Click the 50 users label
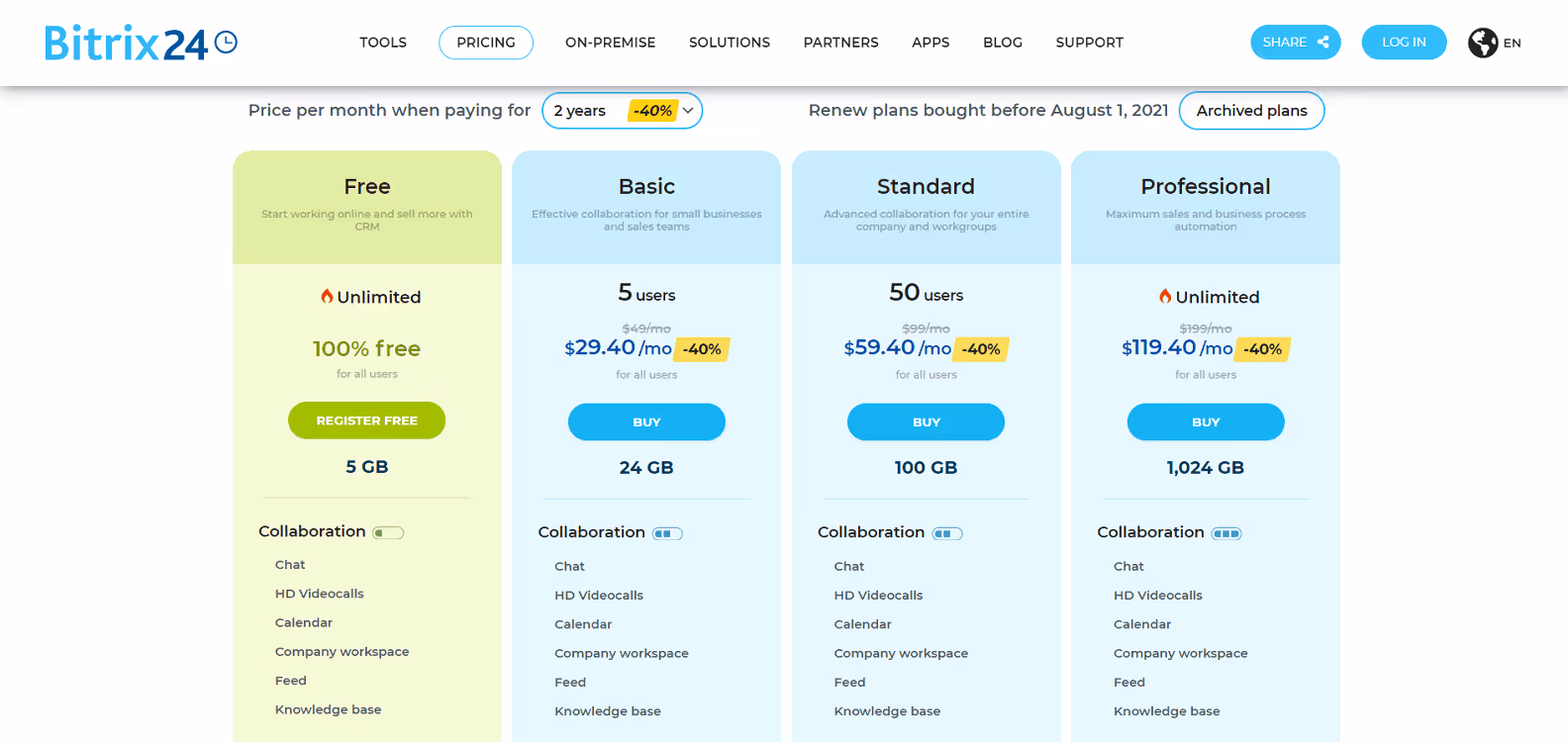The height and width of the screenshot is (742, 1568). 926,293
